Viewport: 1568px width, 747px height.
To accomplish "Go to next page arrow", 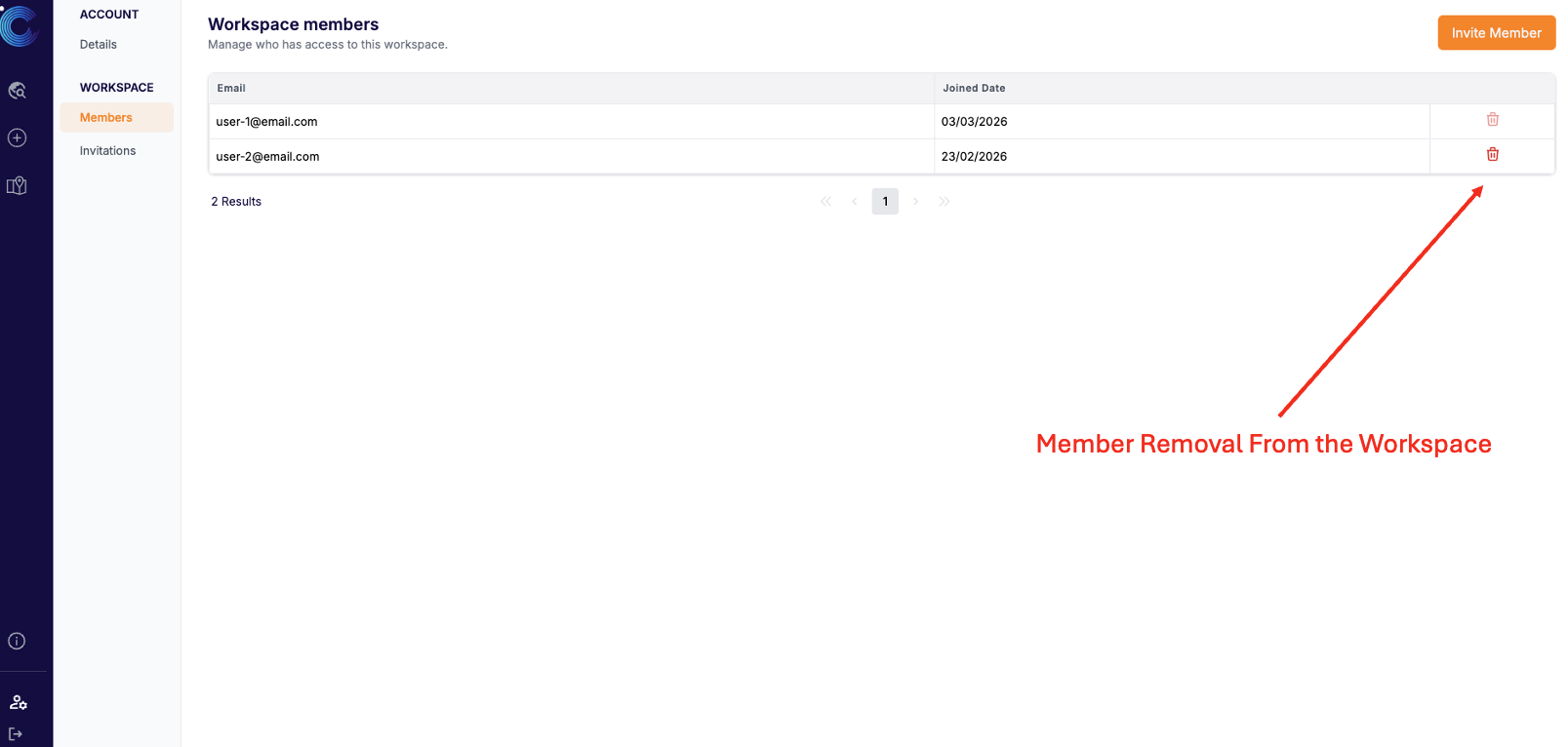I will (x=915, y=202).
